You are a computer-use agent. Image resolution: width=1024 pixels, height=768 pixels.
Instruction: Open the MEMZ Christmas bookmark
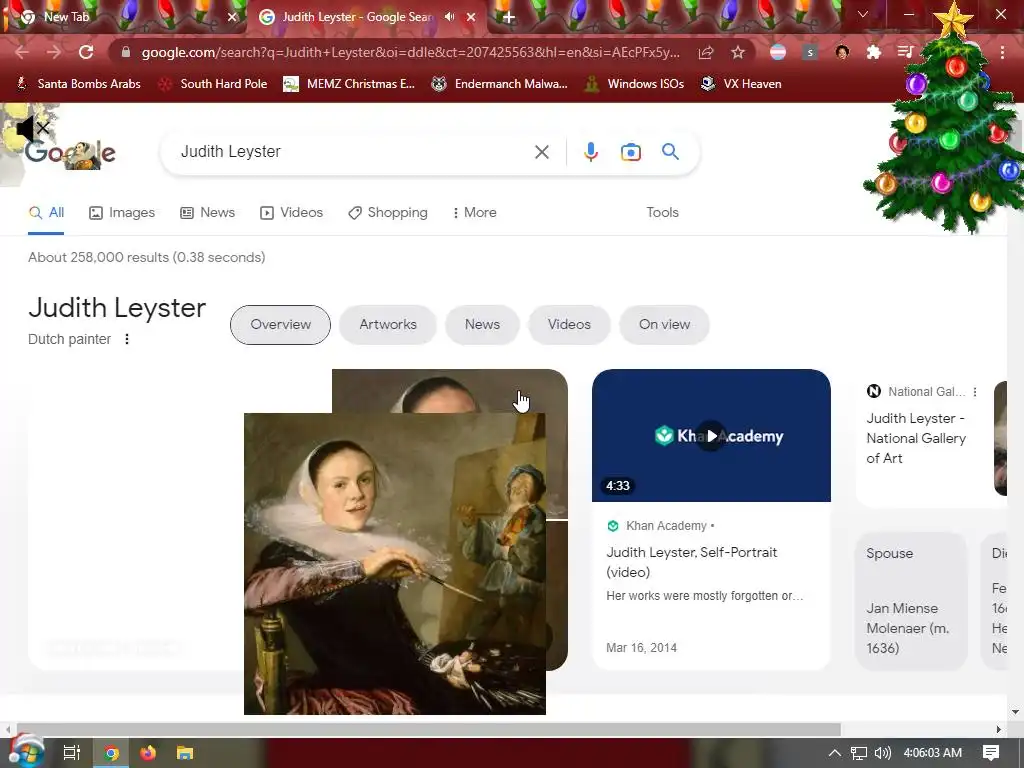point(349,84)
